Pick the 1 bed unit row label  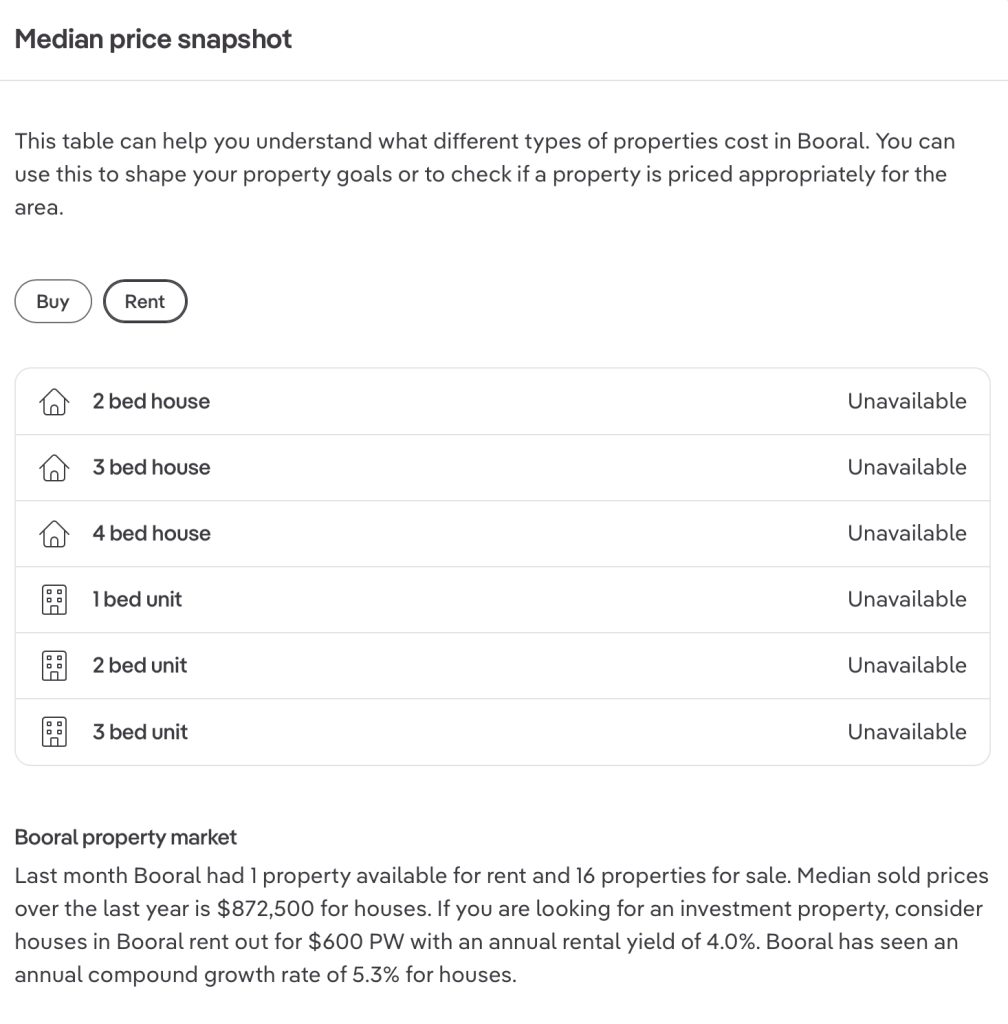tap(137, 600)
